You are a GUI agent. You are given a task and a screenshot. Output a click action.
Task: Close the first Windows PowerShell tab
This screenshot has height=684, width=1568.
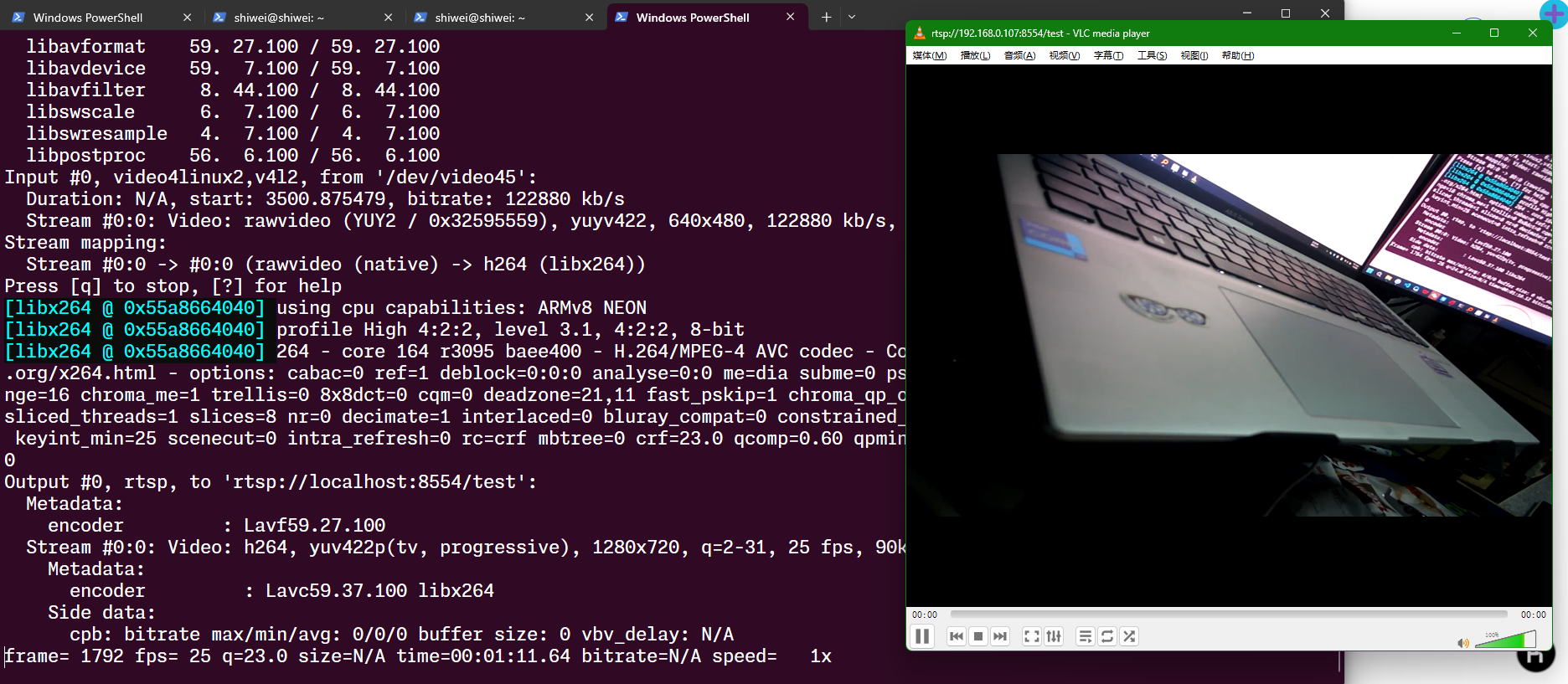coord(187,17)
